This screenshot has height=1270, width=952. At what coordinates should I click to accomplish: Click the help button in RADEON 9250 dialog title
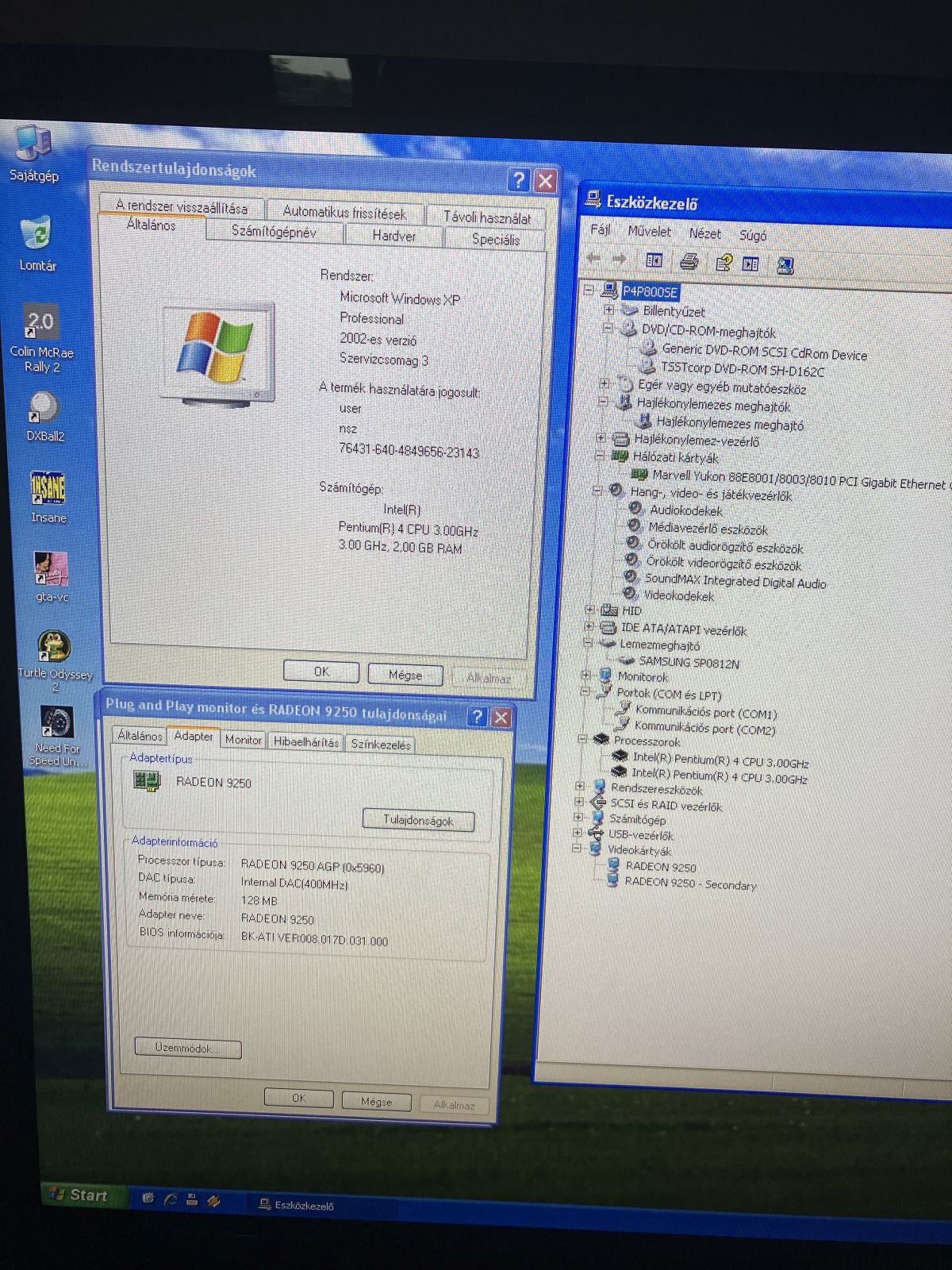477,717
